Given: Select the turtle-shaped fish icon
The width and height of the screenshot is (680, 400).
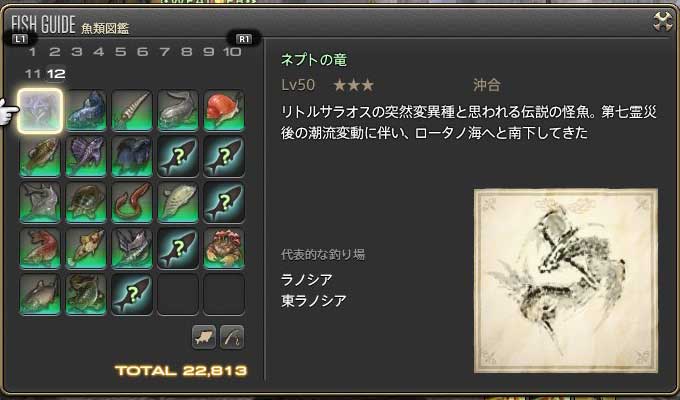Looking at the screenshot, I should pyautogui.click(x=86, y=203).
